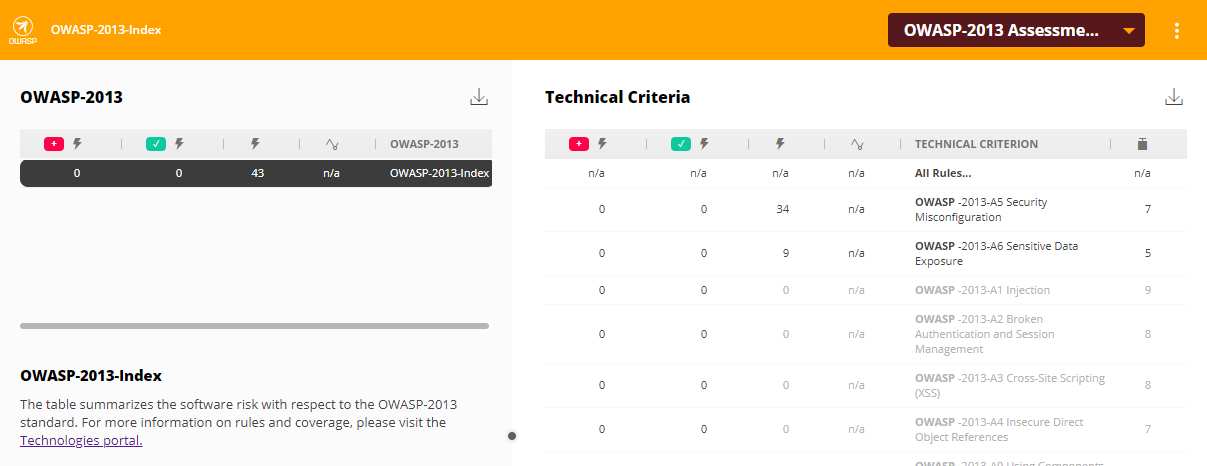Click the horizontal scrollbar under OWASP-2013 table

pos(254,326)
